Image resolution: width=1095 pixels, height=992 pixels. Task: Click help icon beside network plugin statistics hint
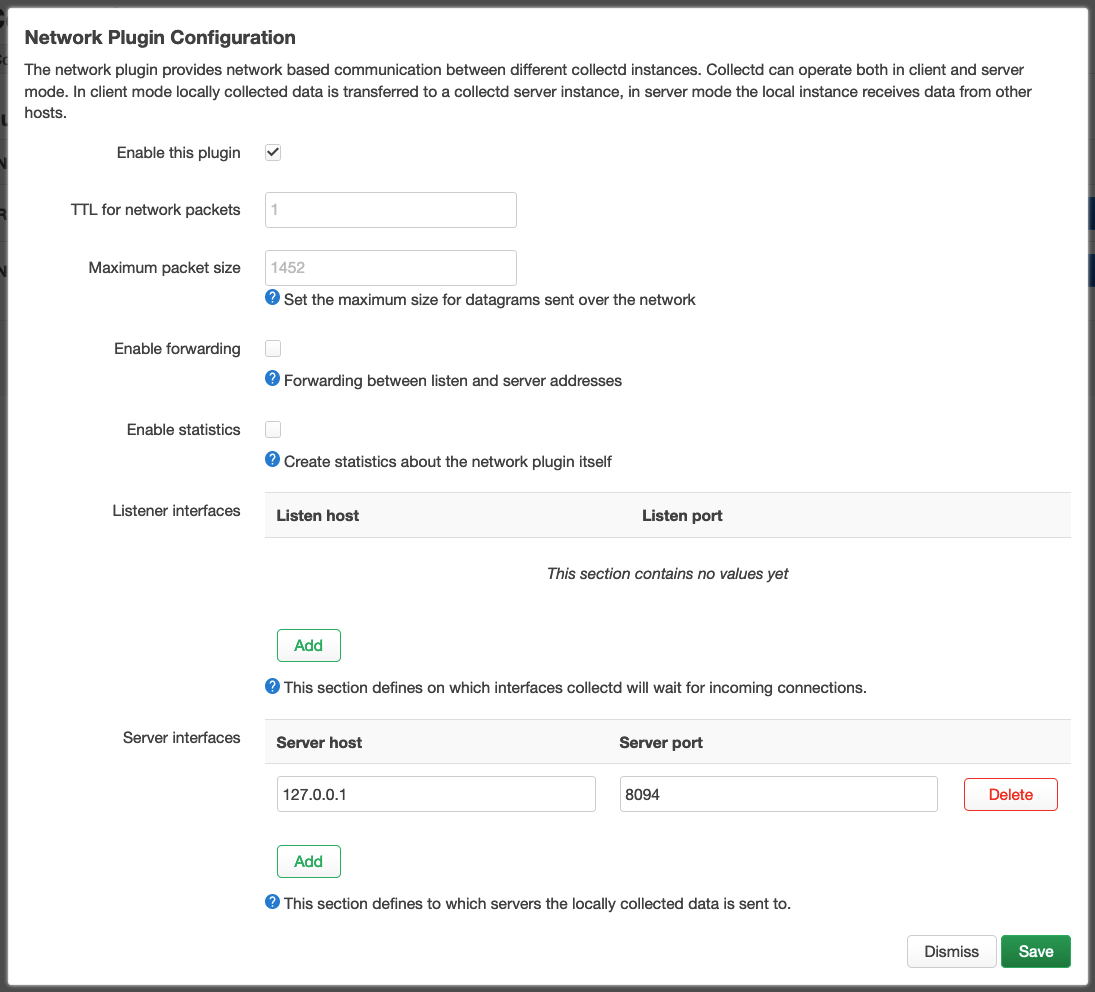[272, 460]
